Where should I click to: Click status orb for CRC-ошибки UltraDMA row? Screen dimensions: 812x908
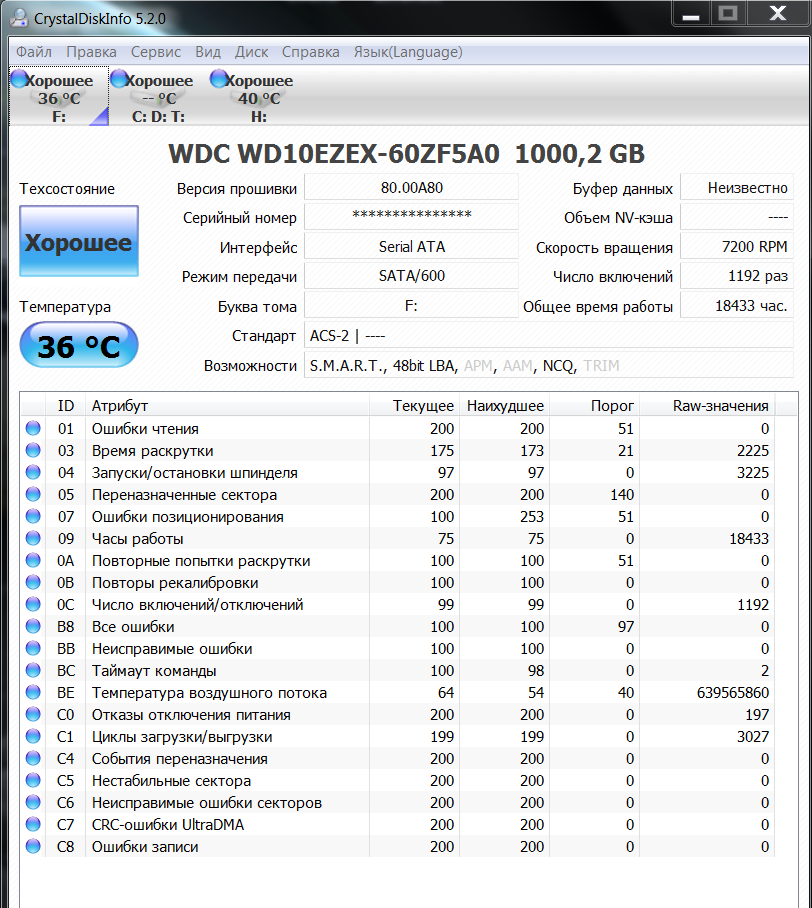[x=33, y=824]
